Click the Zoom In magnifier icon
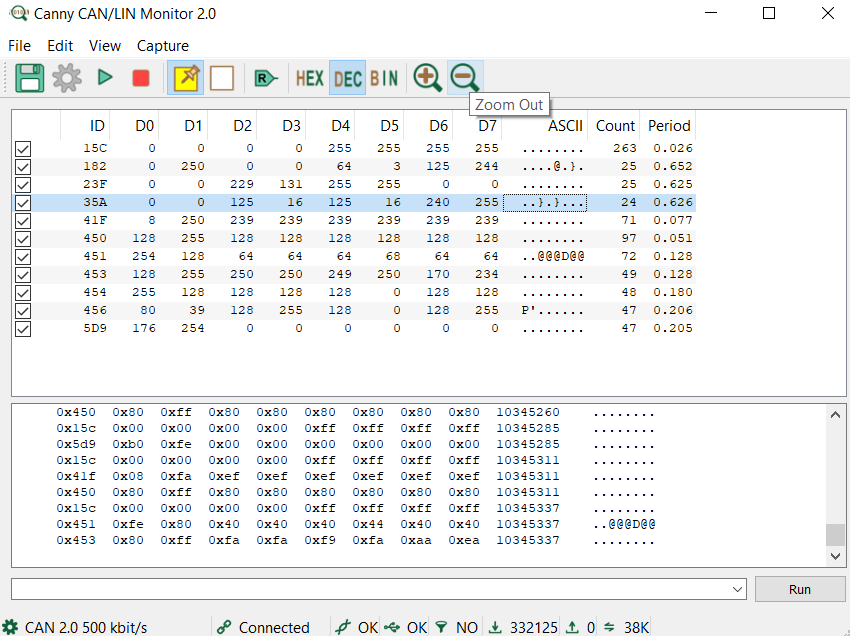 click(428, 78)
